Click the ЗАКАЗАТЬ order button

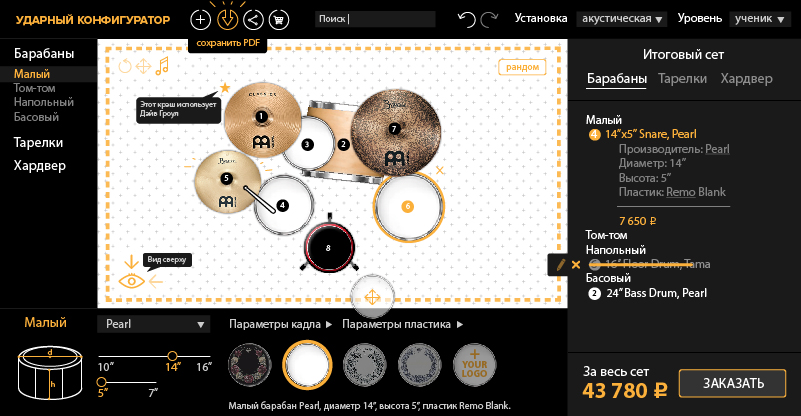pos(732,383)
